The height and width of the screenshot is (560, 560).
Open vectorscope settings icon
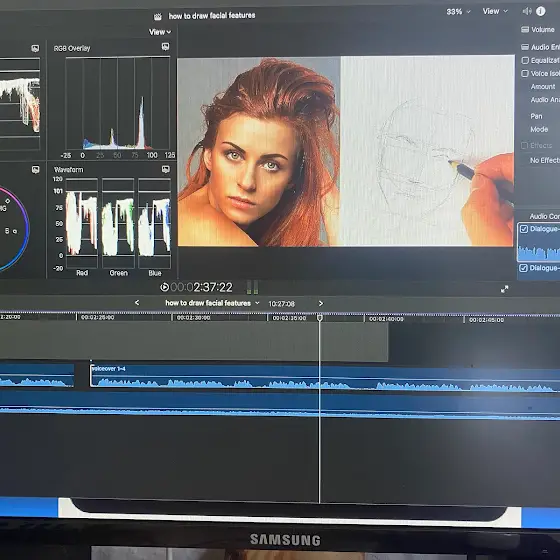click(35, 170)
